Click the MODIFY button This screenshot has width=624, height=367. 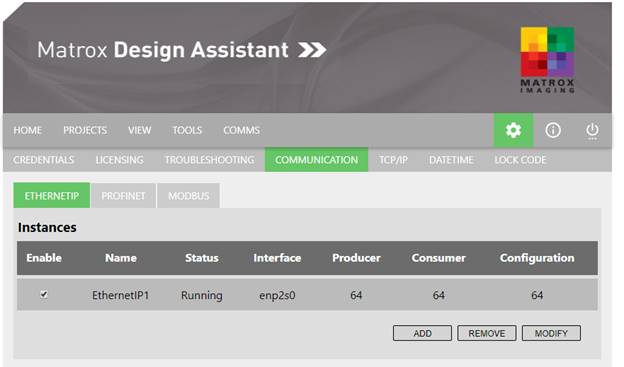click(551, 333)
